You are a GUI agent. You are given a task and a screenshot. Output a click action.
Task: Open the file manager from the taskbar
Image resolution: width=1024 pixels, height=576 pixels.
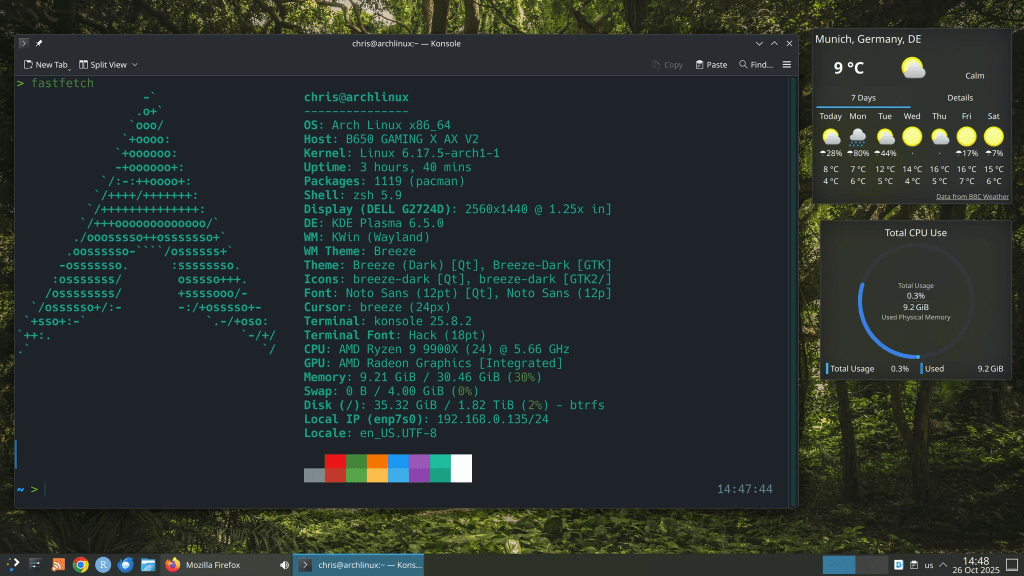coord(148,565)
